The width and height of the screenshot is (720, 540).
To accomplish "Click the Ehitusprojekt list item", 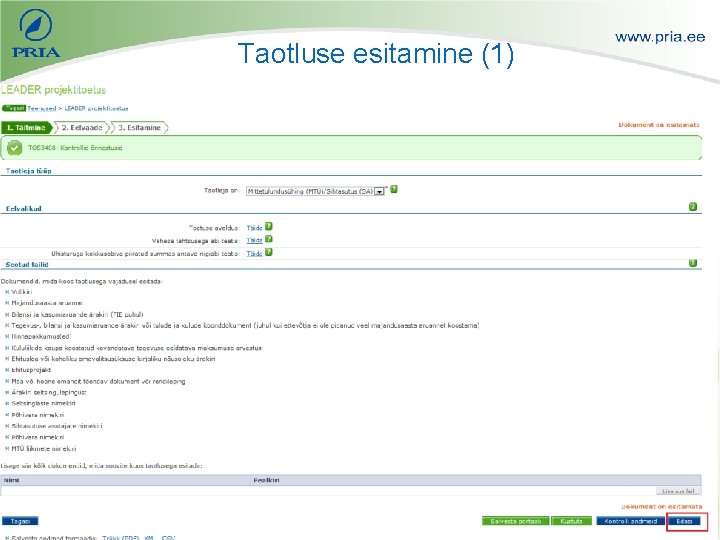I will pos(31,370).
